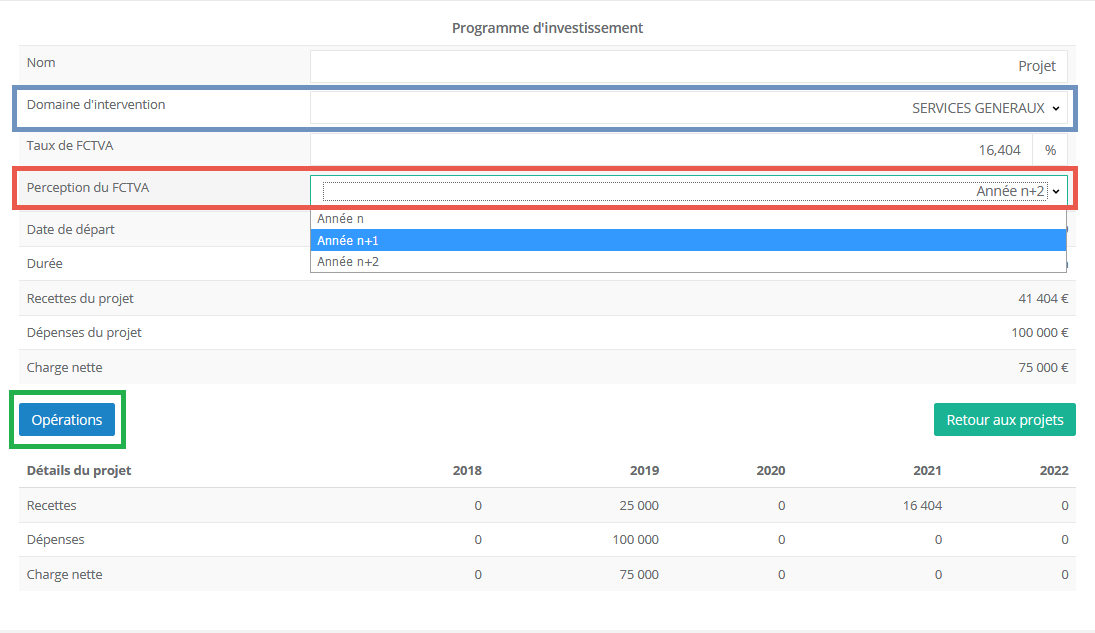This screenshot has width=1095, height=633.
Task: Click the Nom input field
Action: [688, 66]
